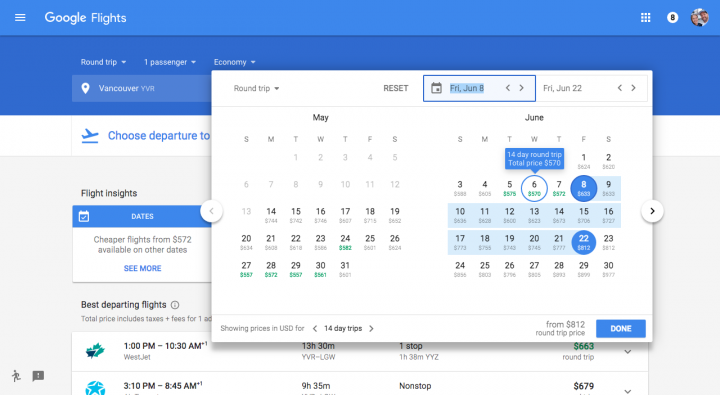Click the $679 flight price
Image resolution: width=720 pixels, height=395 pixels.
point(583,386)
